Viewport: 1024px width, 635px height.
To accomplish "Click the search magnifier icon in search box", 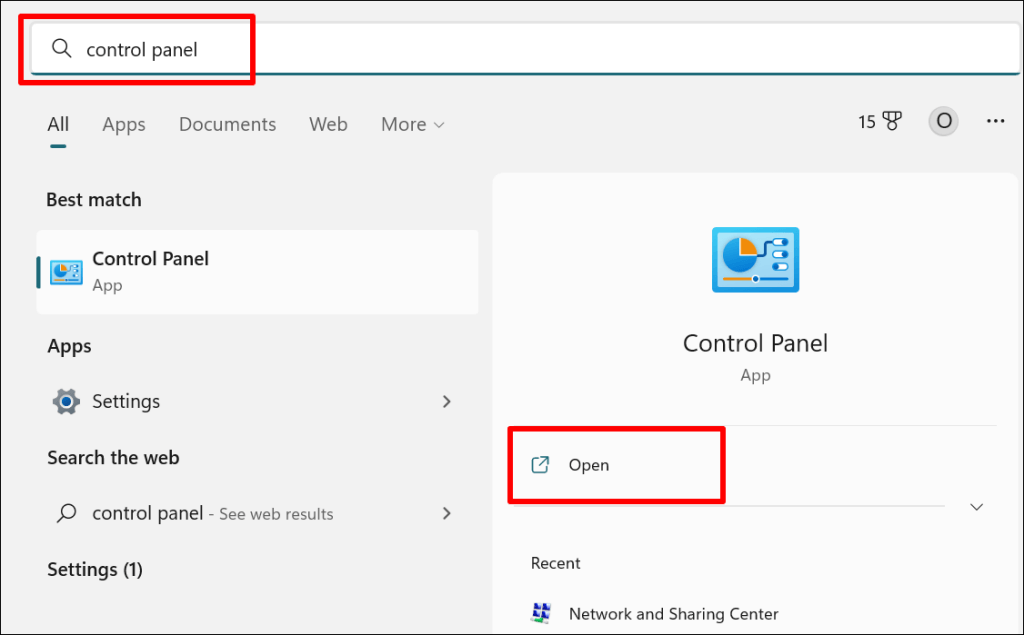I will coord(62,49).
